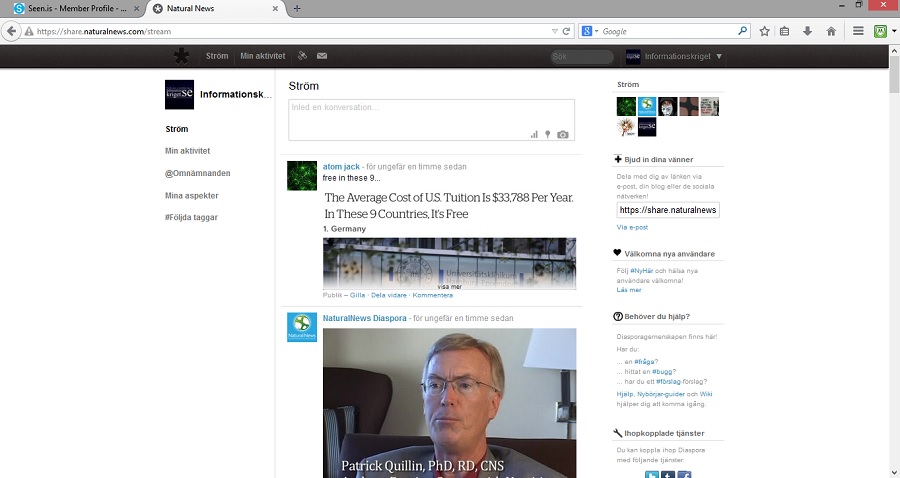900x478 pixels.
Task: Open URL history dropdown arrow
Action: (x=555, y=31)
